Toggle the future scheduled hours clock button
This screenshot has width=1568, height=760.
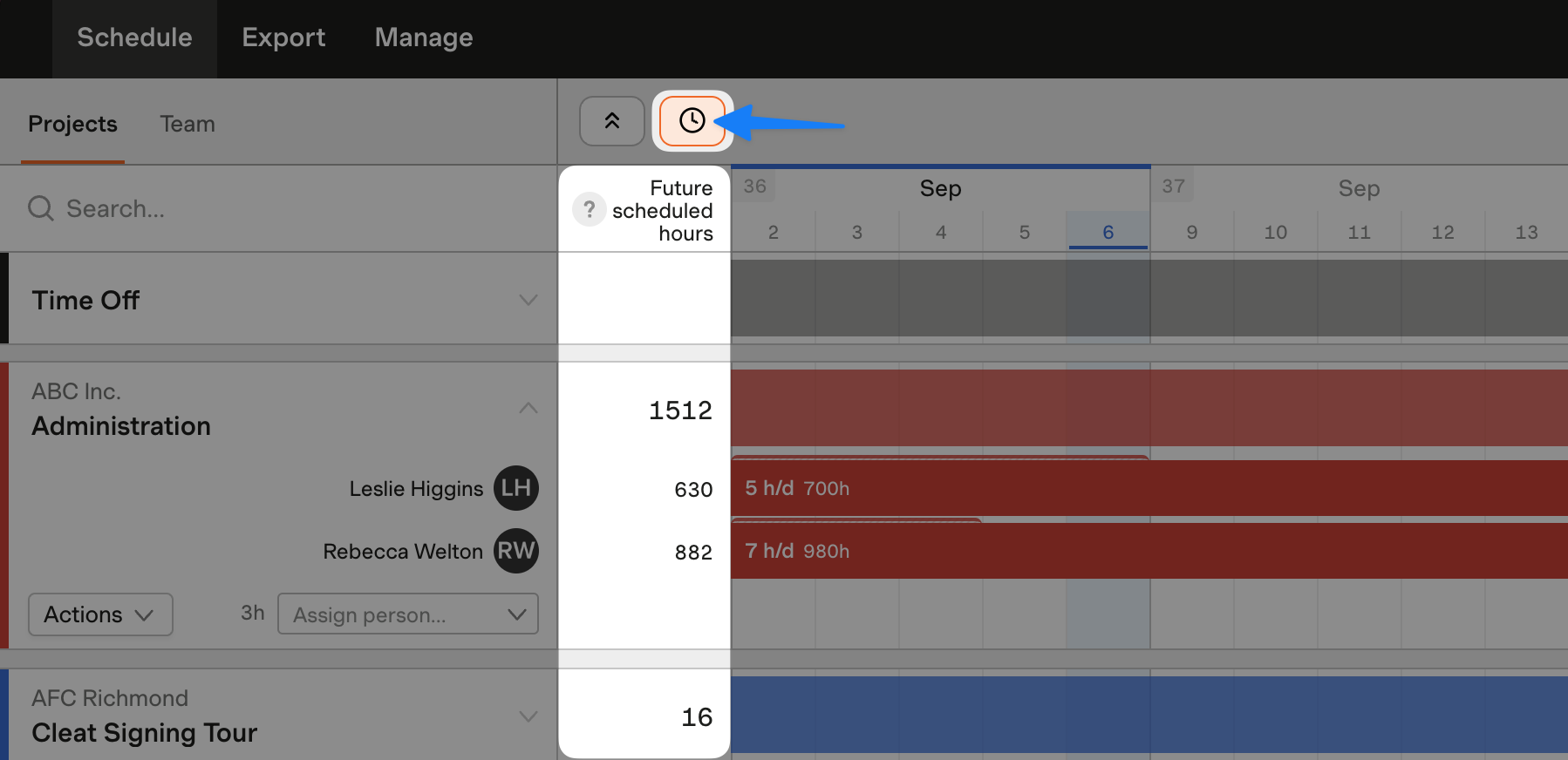[x=692, y=120]
